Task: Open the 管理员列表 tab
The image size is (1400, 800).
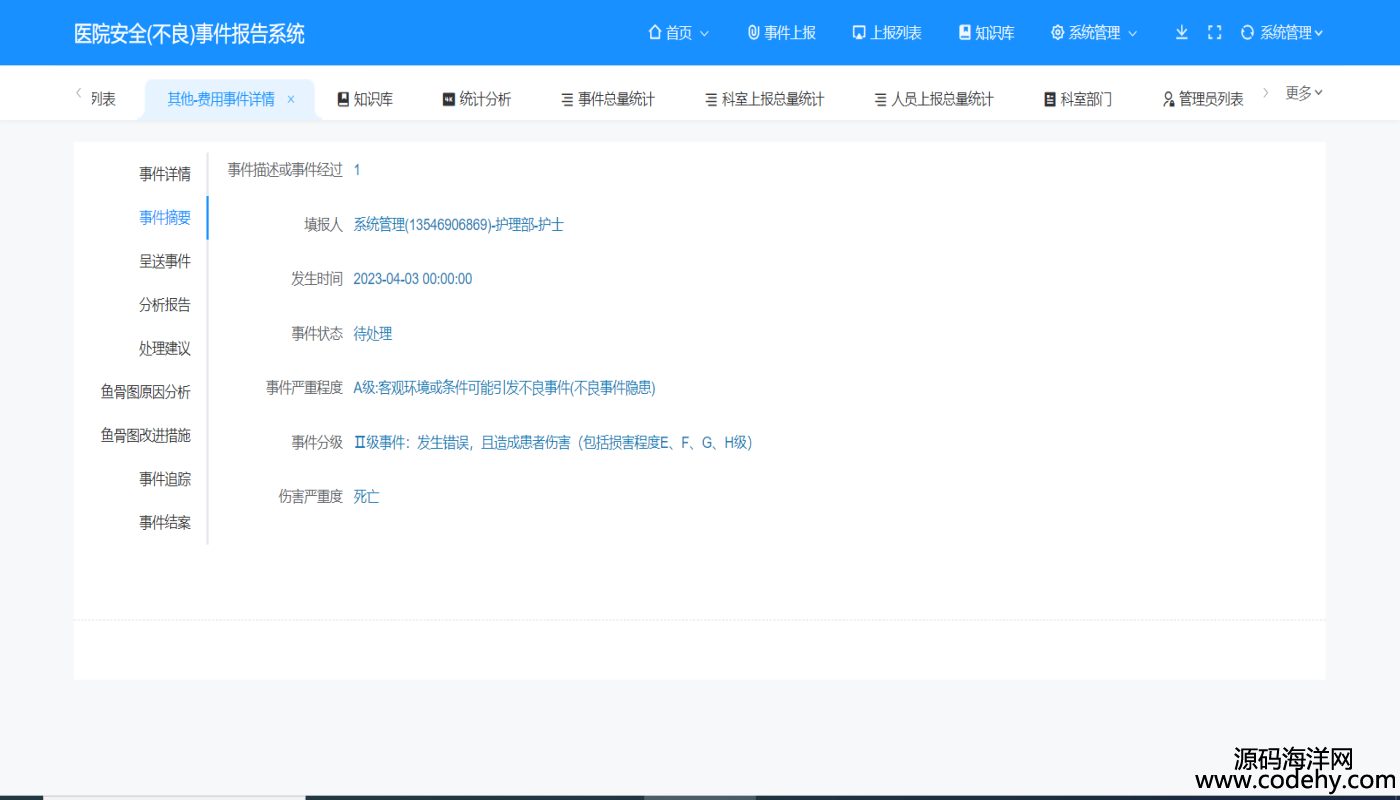Action: point(1203,99)
